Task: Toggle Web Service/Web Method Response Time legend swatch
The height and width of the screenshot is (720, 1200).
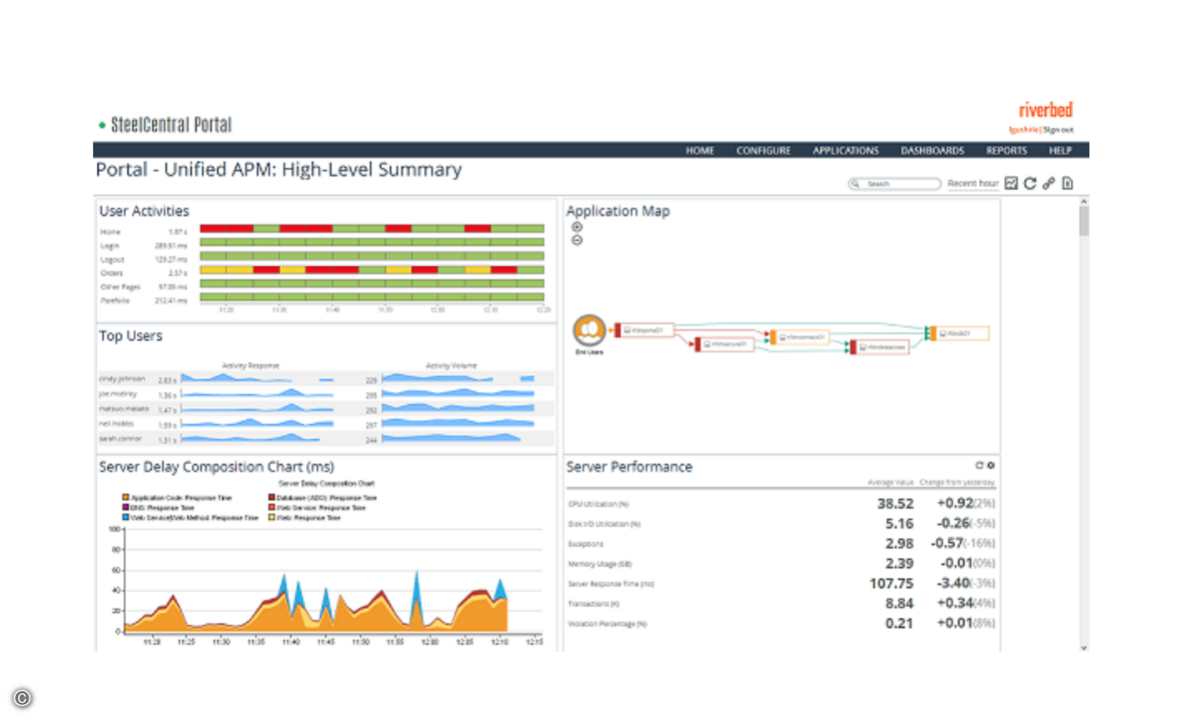Action: pos(125,518)
